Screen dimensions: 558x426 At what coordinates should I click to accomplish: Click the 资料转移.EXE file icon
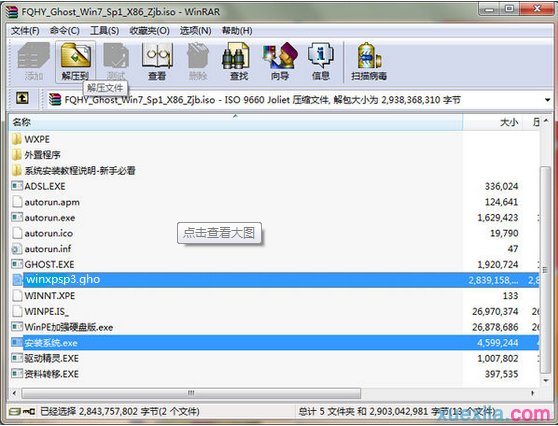(17, 374)
